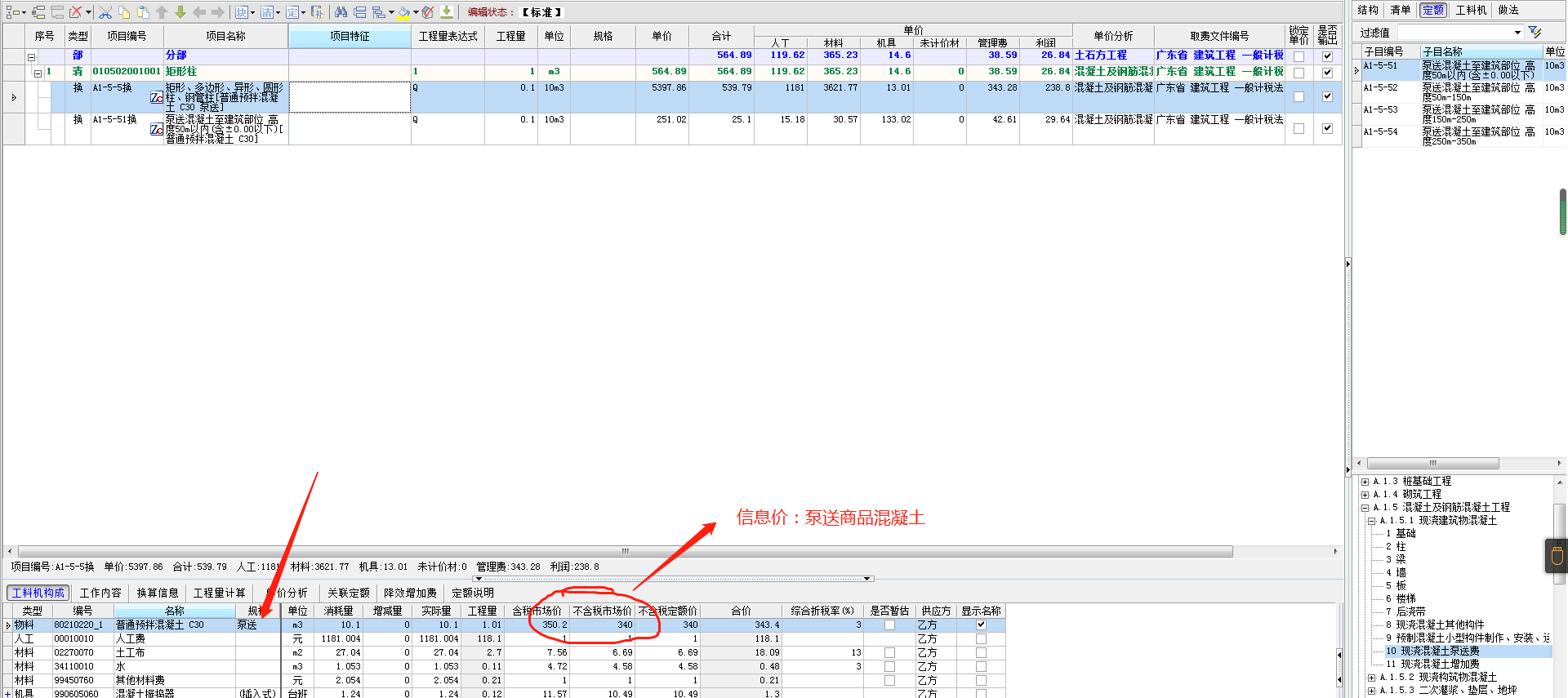The image size is (1568, 698).
Task: Click the paint bucket fill color icon
Action: coord(403,12)
